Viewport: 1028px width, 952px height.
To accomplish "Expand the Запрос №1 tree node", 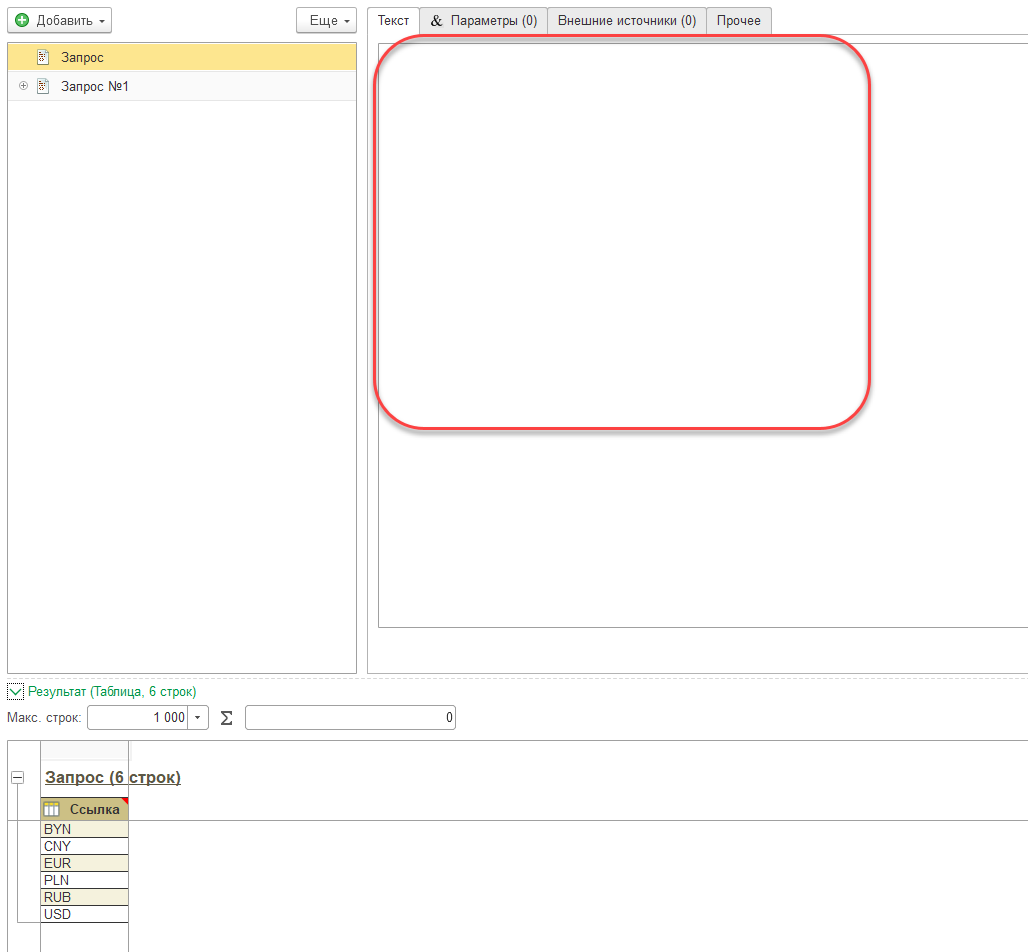I will pos(24,86).
